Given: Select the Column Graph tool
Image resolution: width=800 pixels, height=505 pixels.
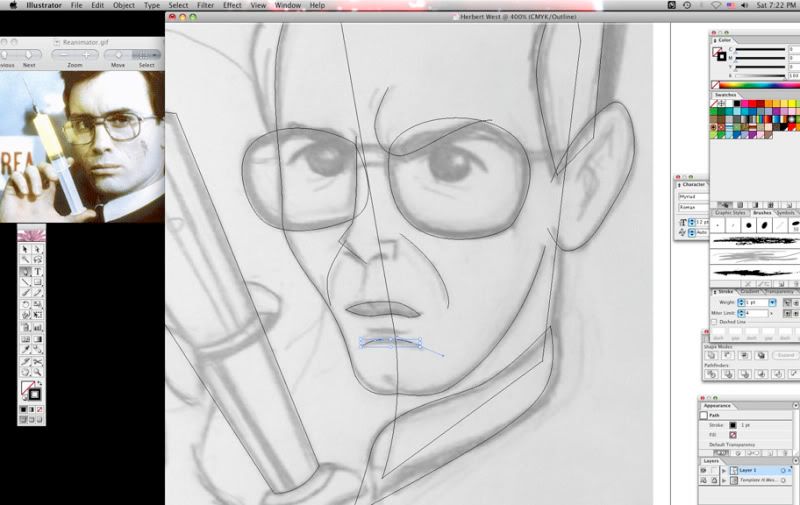Looking at the screenshot, I should tap(37, 327).
